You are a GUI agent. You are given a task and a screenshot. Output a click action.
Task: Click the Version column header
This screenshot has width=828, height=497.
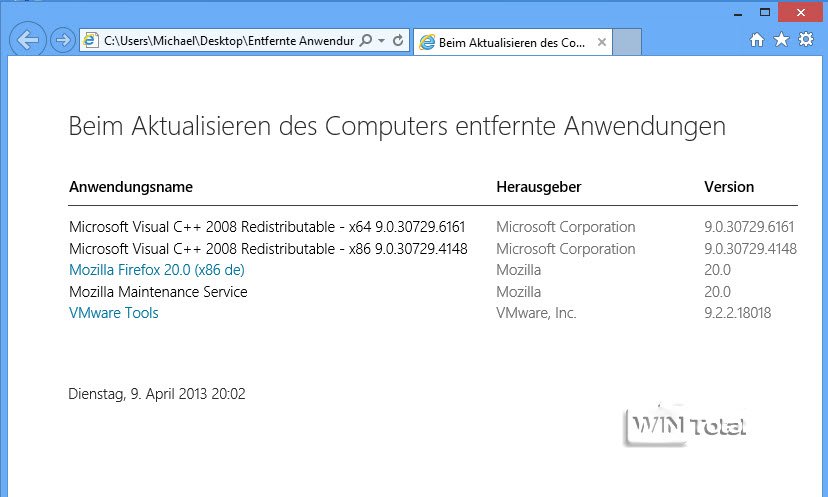(x=729, y=187)
